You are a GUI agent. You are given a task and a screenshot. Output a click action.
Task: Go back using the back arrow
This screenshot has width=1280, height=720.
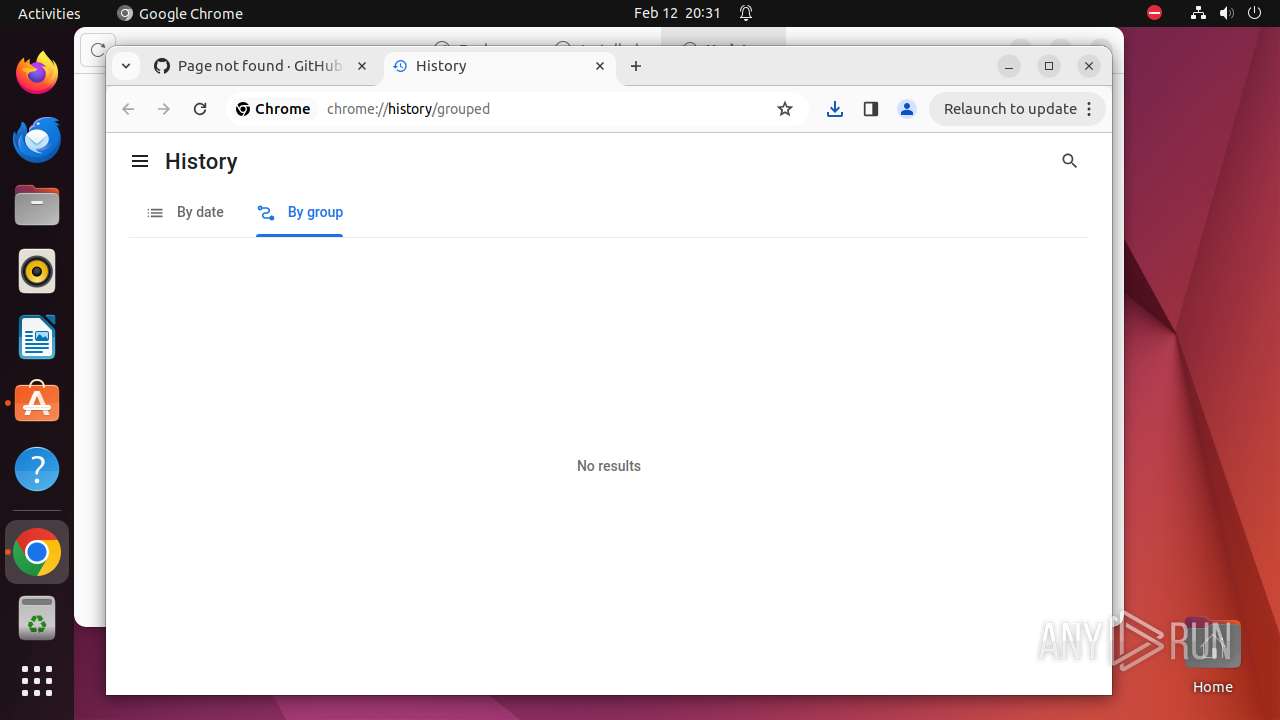point(128,109)
